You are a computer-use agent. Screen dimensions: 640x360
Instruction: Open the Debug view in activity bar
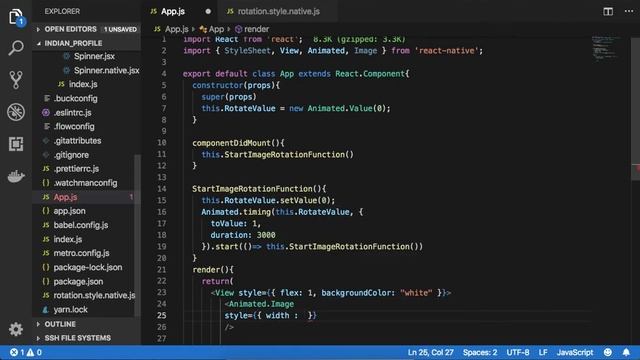[x=16, y=112]
